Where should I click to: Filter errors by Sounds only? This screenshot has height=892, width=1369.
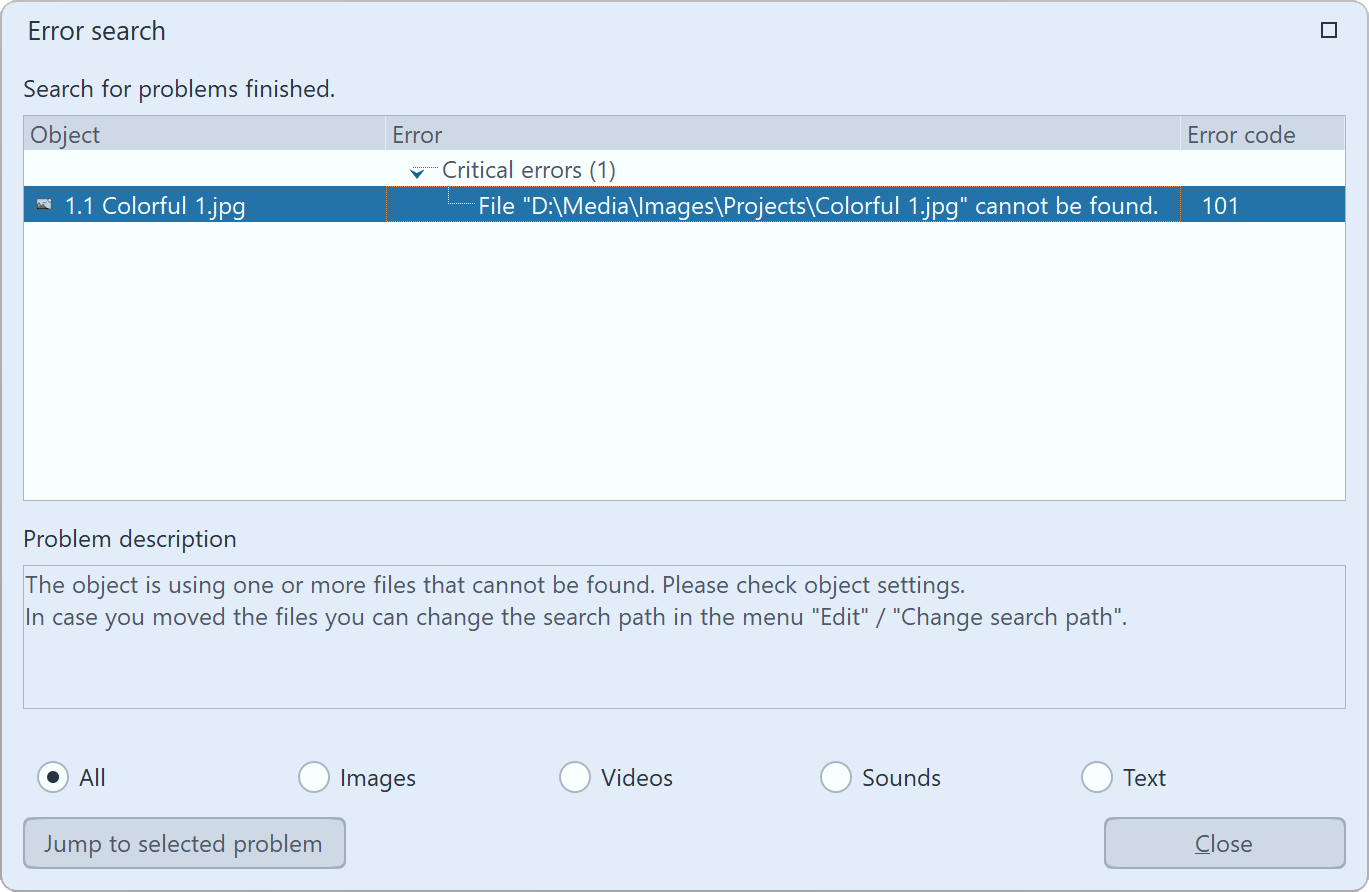click(x=836, y=777)
